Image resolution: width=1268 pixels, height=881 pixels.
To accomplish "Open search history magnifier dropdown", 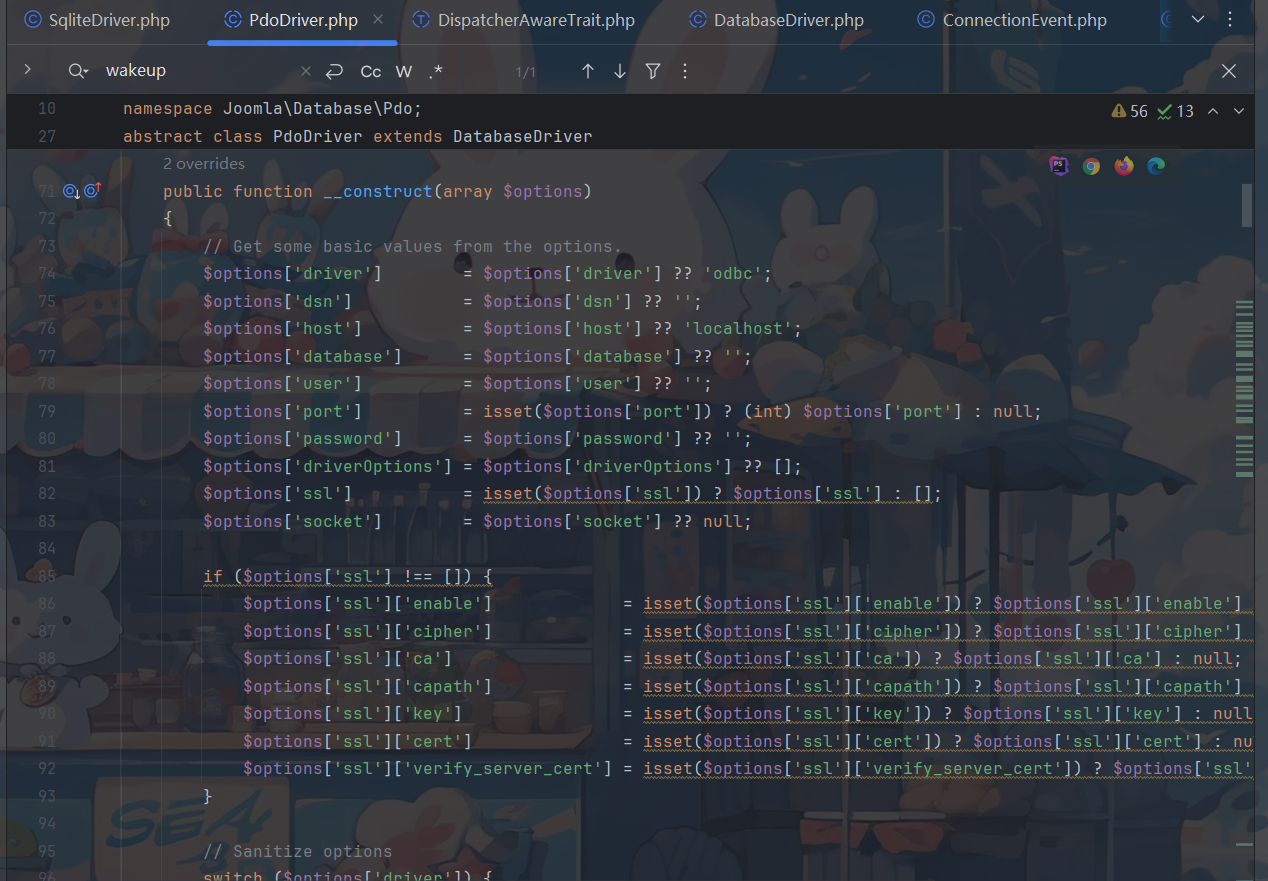I will [x=78, y=71].
